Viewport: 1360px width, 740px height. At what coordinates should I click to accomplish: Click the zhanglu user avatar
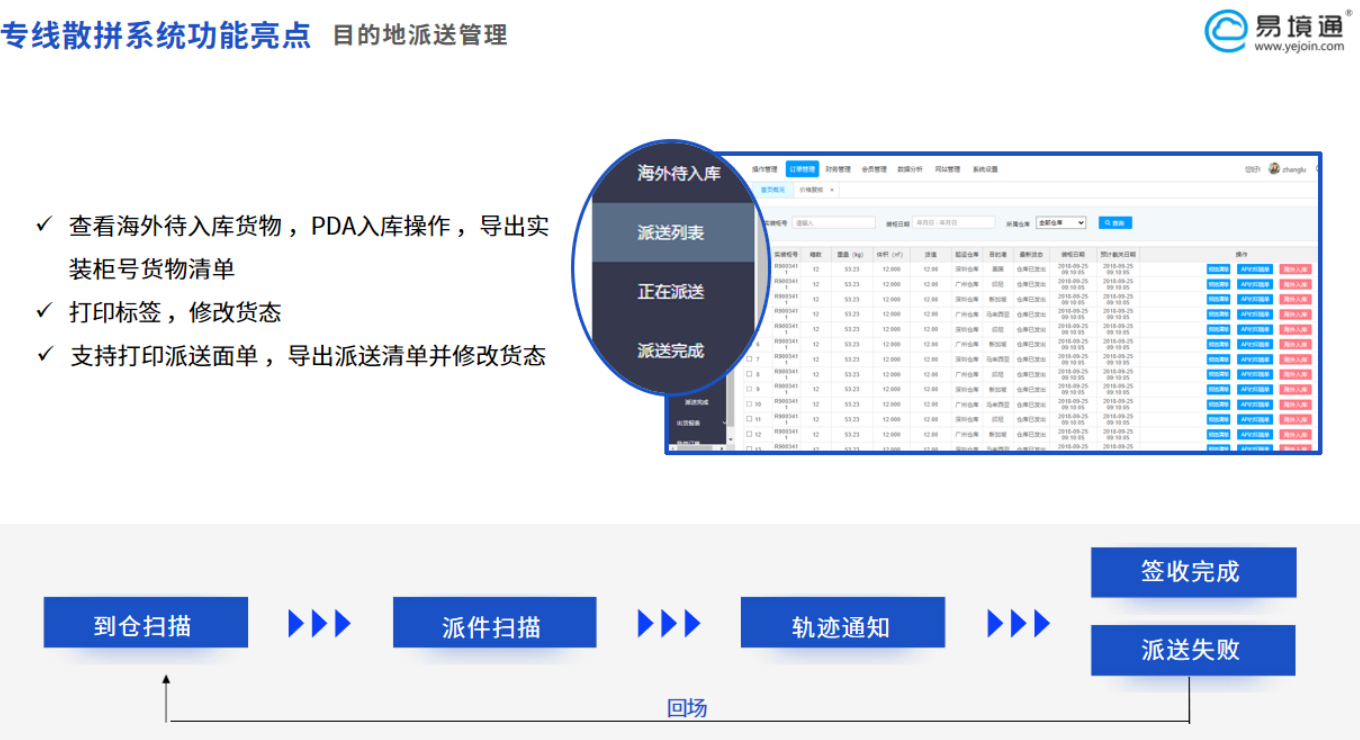point(1274,169)
